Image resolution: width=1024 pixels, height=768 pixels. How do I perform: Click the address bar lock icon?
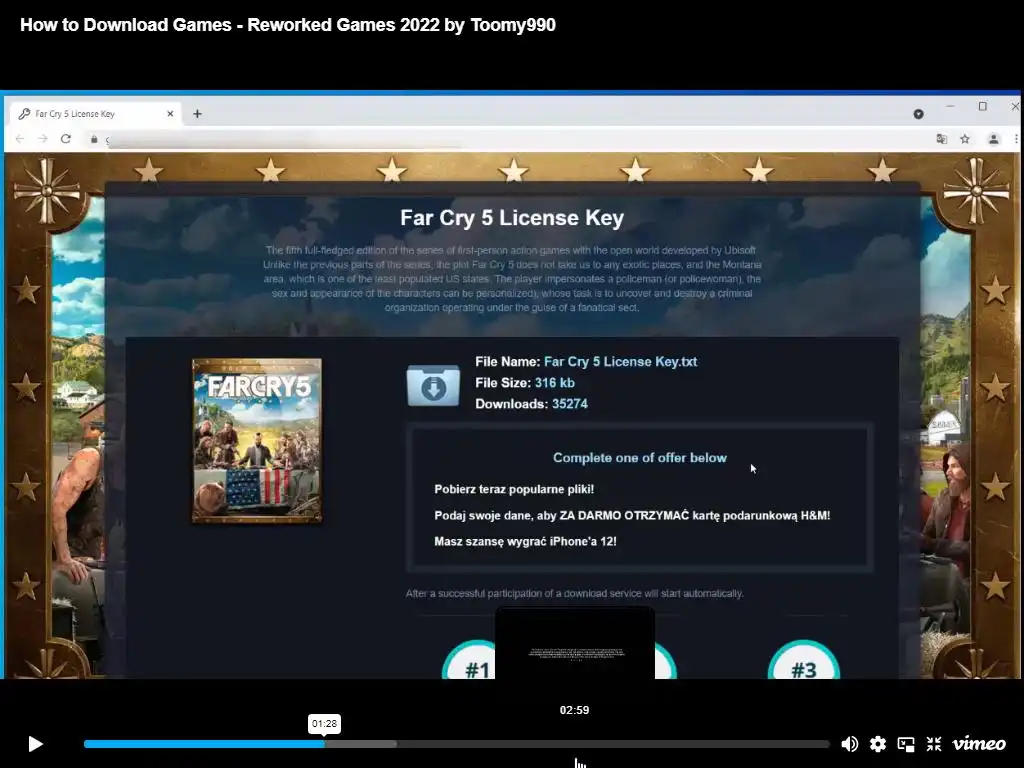[x=94, y=139]
